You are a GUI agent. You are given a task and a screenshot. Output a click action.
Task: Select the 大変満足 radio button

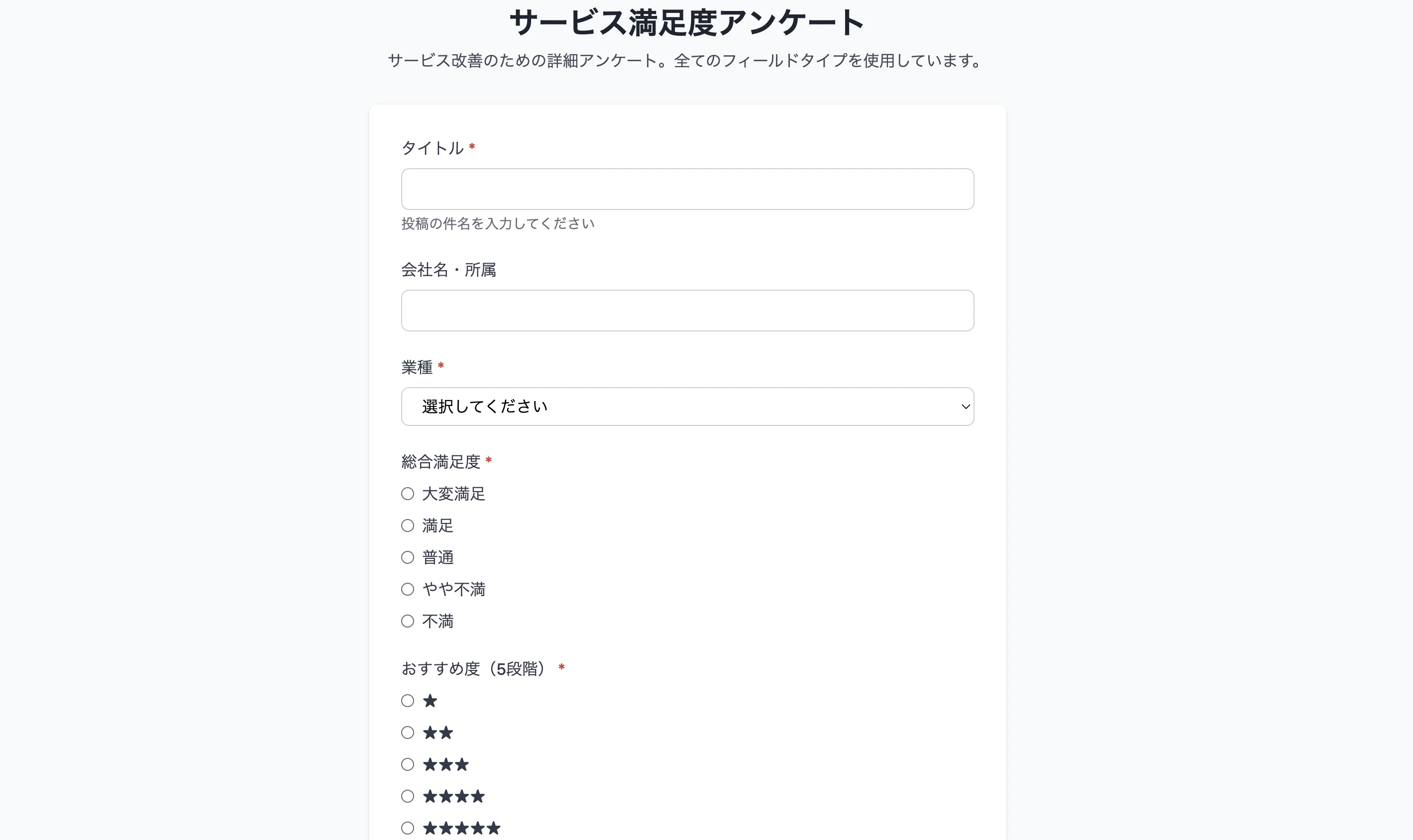[408, 494]
